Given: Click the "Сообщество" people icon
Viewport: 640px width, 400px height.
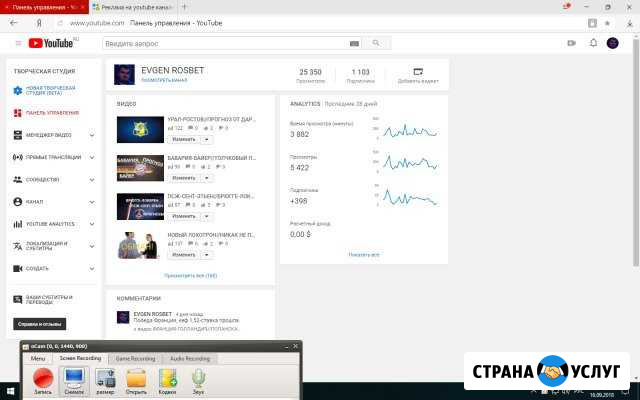Looking at the screenshot, I should click(x=18, y=180).
